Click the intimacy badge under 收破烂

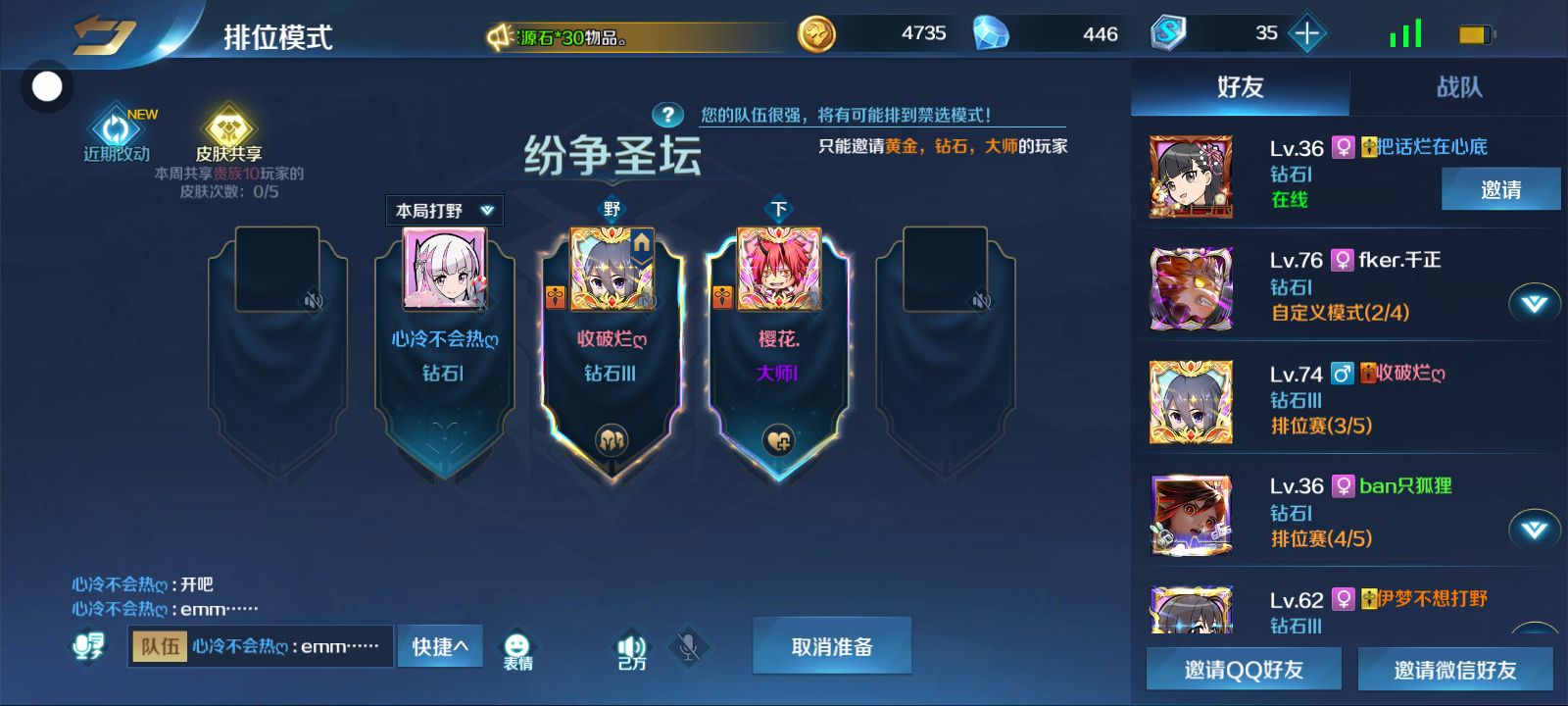tap(612, 441)
